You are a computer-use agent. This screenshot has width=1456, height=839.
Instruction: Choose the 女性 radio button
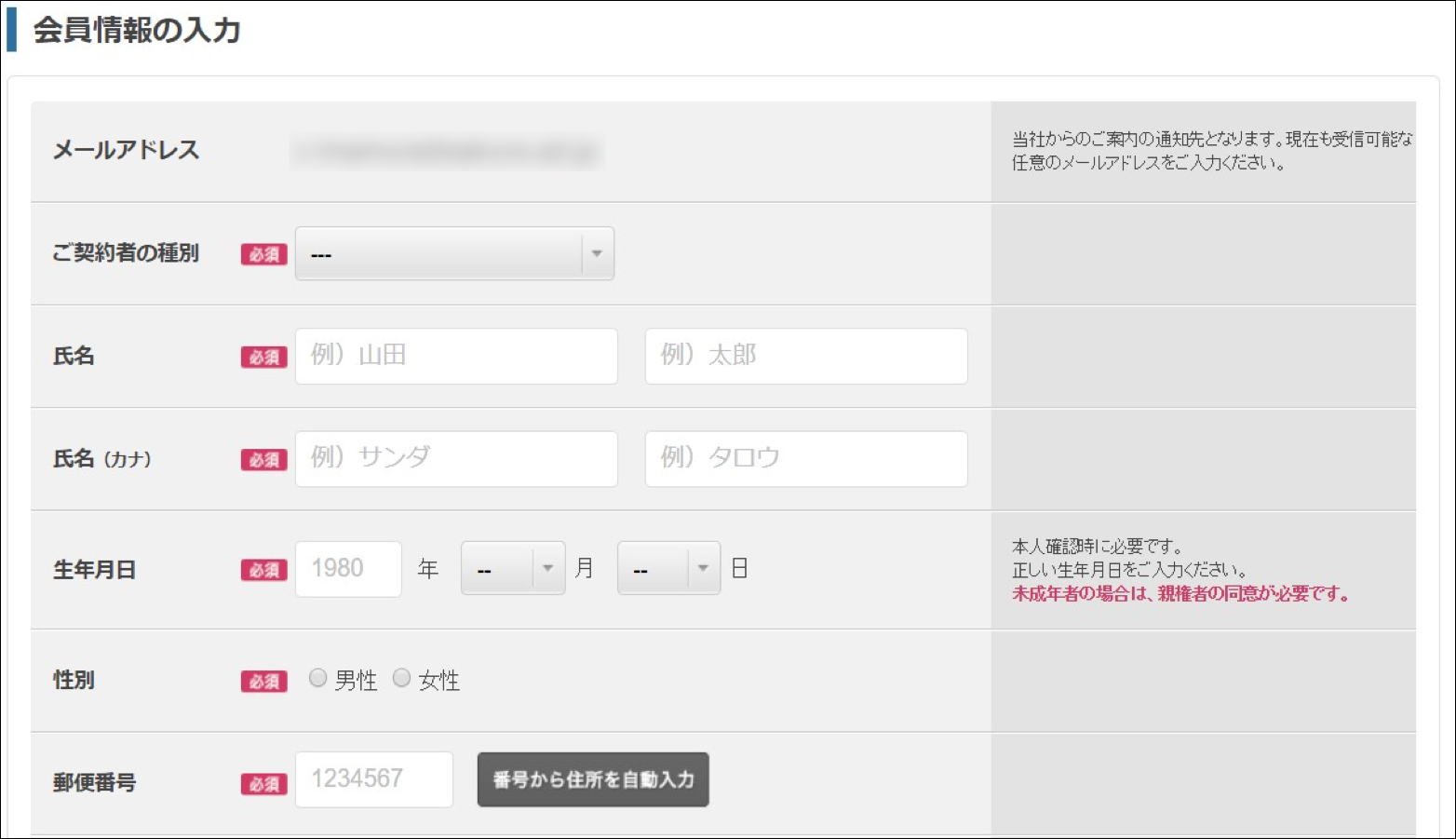pos(402,679)
